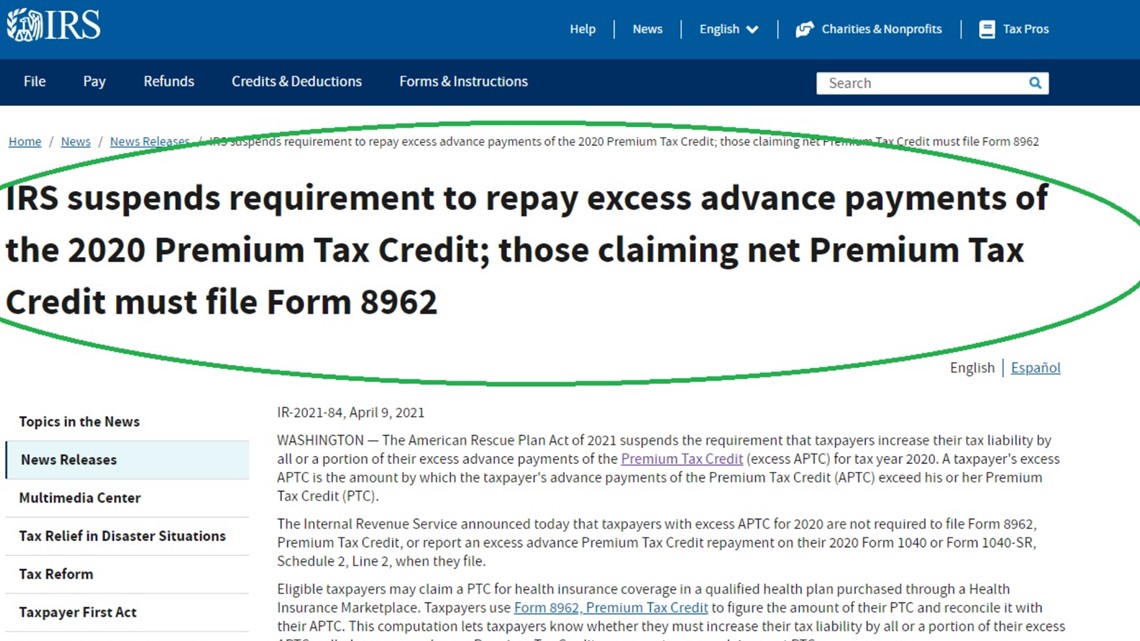Go to News Releases breadcrumb link
This screenshot has width=1140, height=641.
click(x=150, y=142)
